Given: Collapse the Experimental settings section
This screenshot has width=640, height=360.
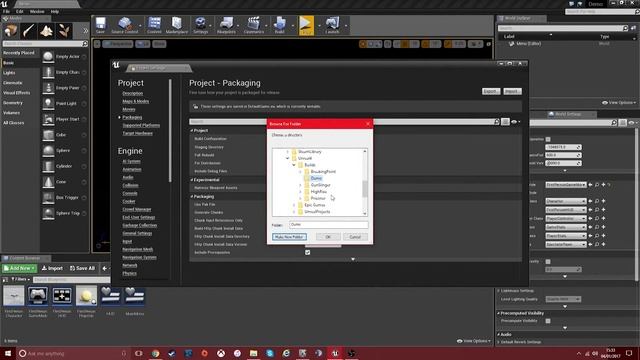Looking at the screenshot, I should [x=191, y=180].
